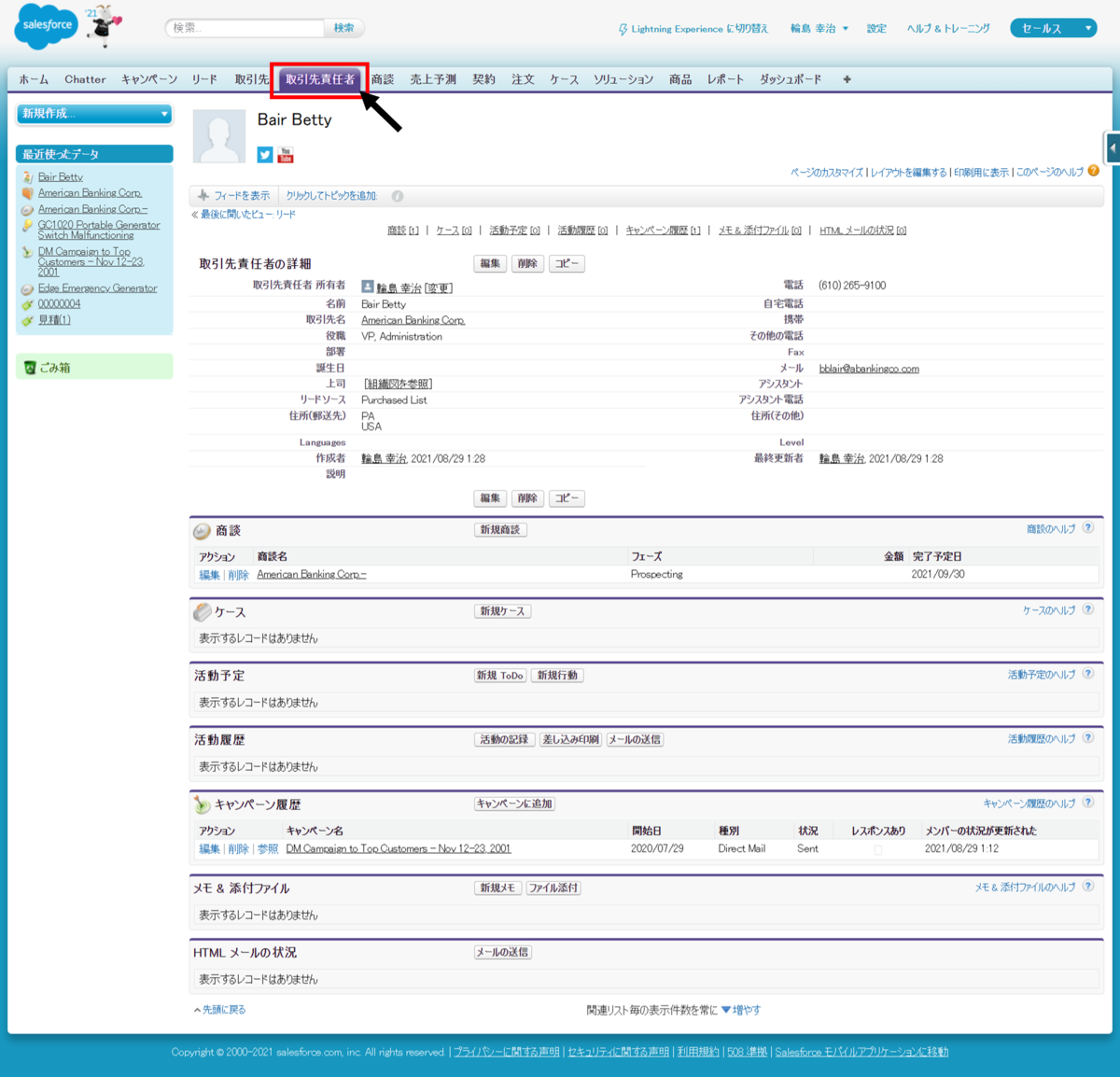Click the plus icon for all tabs

pyautogui.click(x=847, y=79)
